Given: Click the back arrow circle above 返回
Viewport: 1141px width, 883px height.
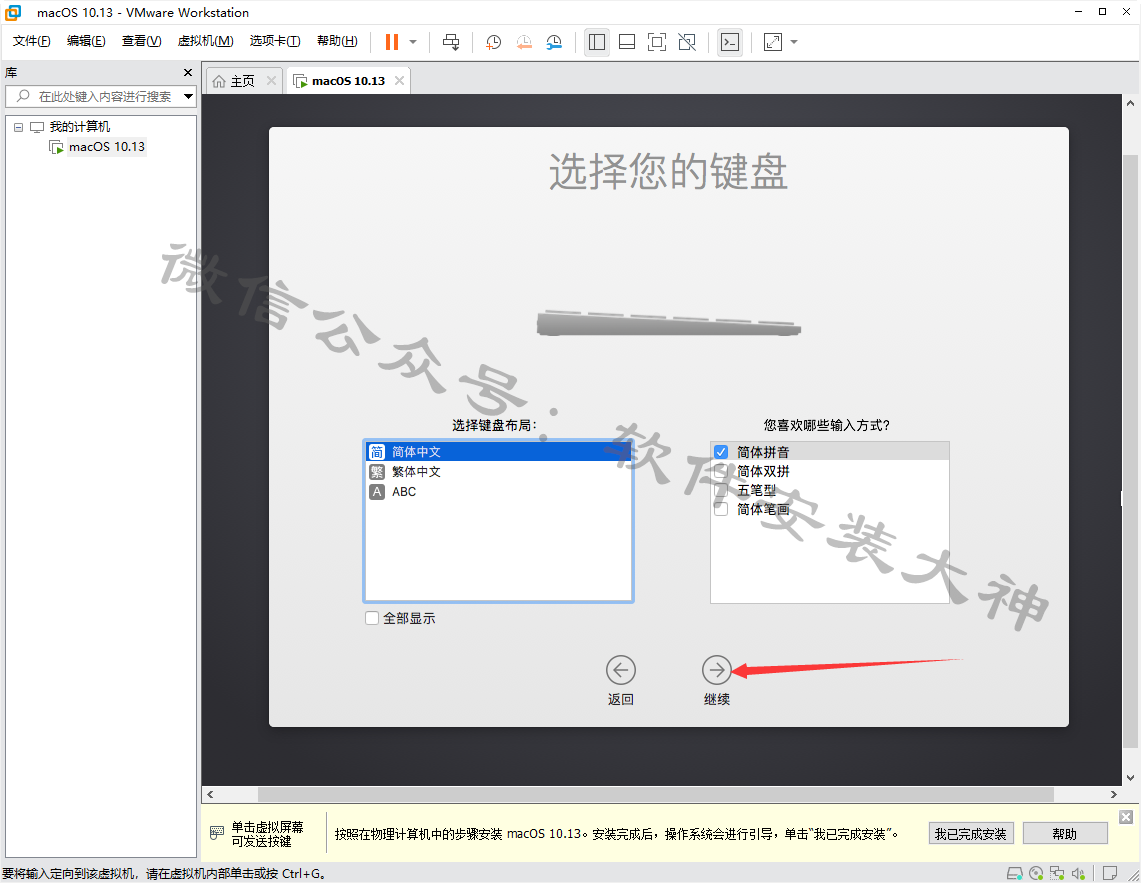Looking at the screenshot, I should [621, 670].
